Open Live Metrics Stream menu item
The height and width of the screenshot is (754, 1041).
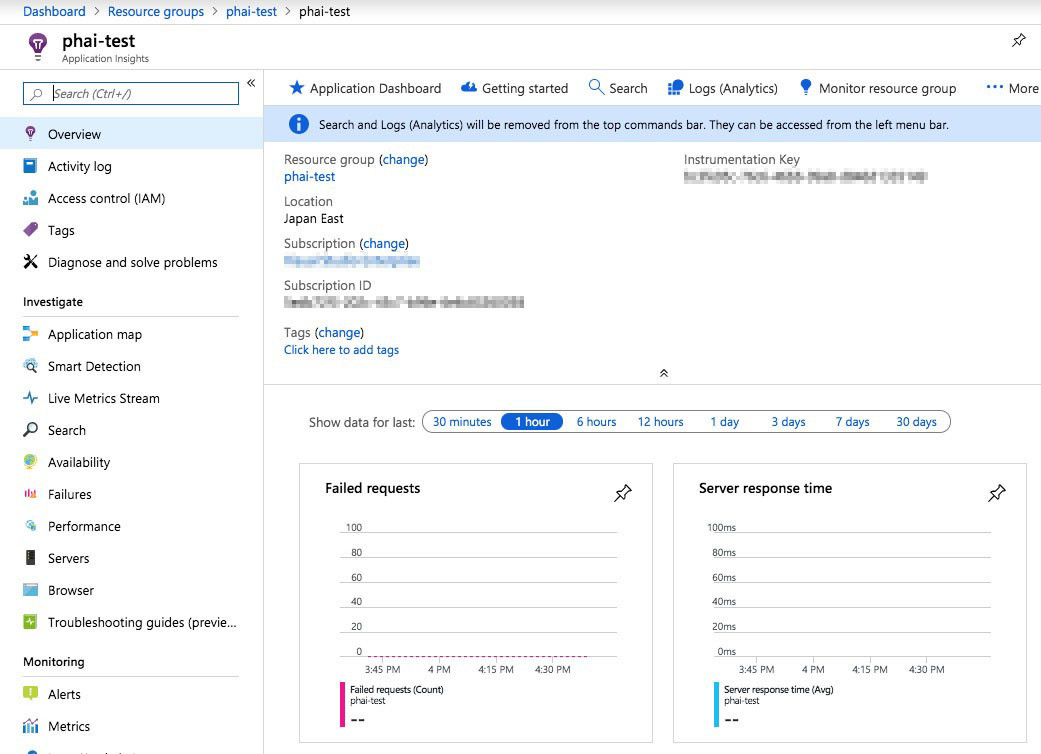tap(131, 398)
